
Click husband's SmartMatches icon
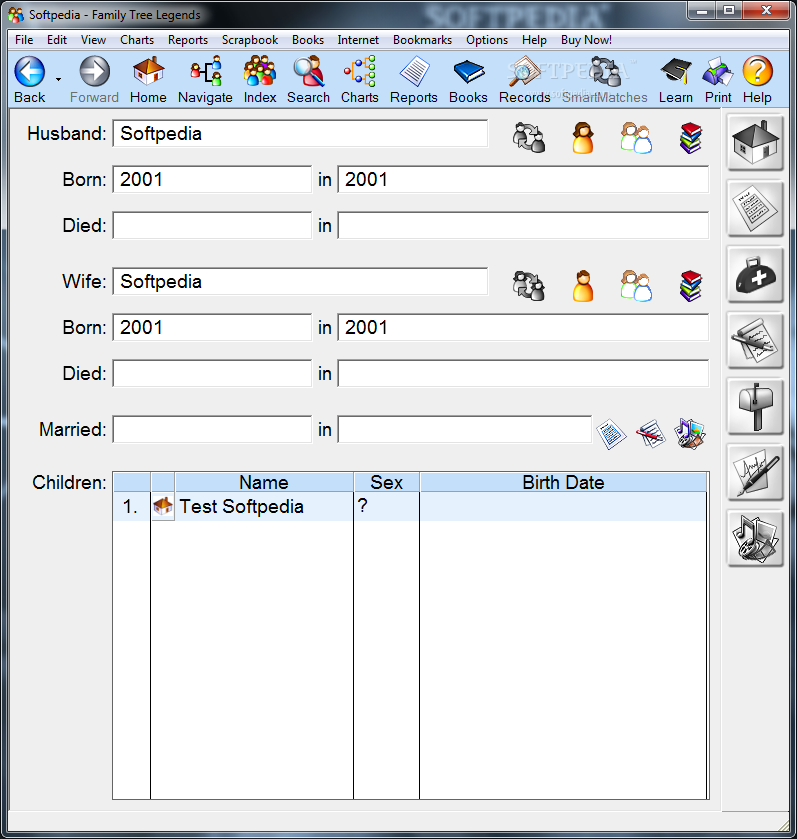pyautogui.click(x=528, y=138)
